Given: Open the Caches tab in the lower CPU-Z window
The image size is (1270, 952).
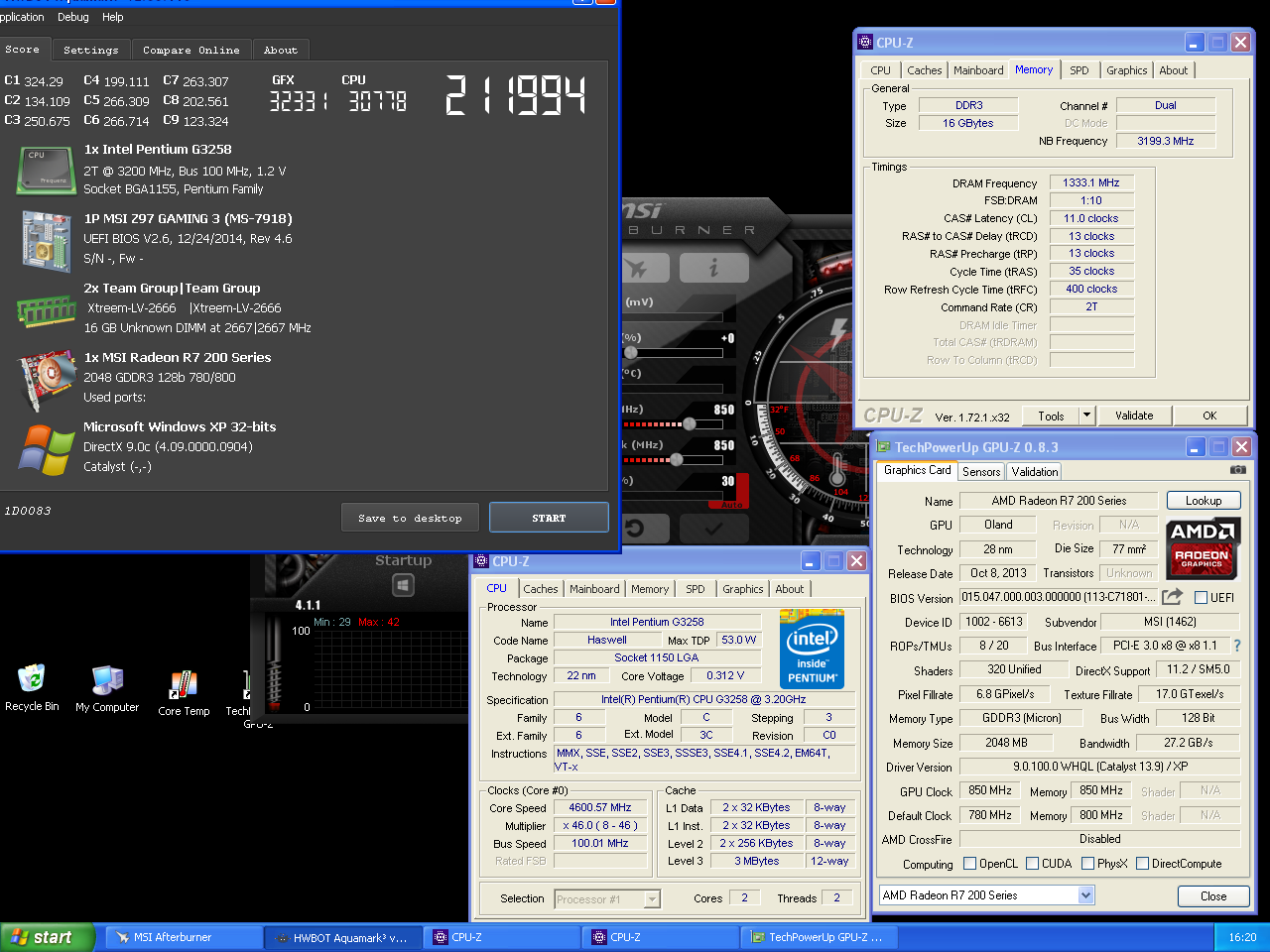Looking at the screenshot, I should pyautogui.click(x=541, y=589).
